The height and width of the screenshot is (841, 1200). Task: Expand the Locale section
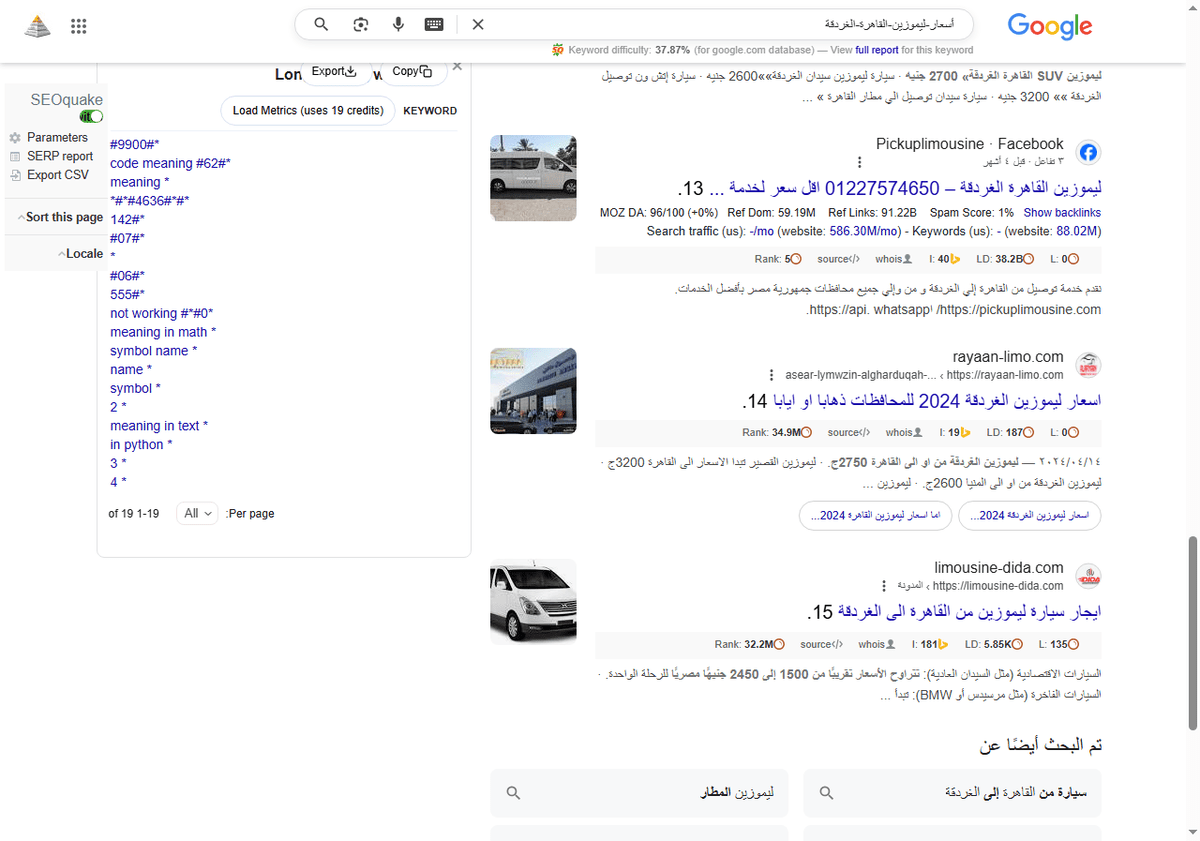(x=80, y=253)
